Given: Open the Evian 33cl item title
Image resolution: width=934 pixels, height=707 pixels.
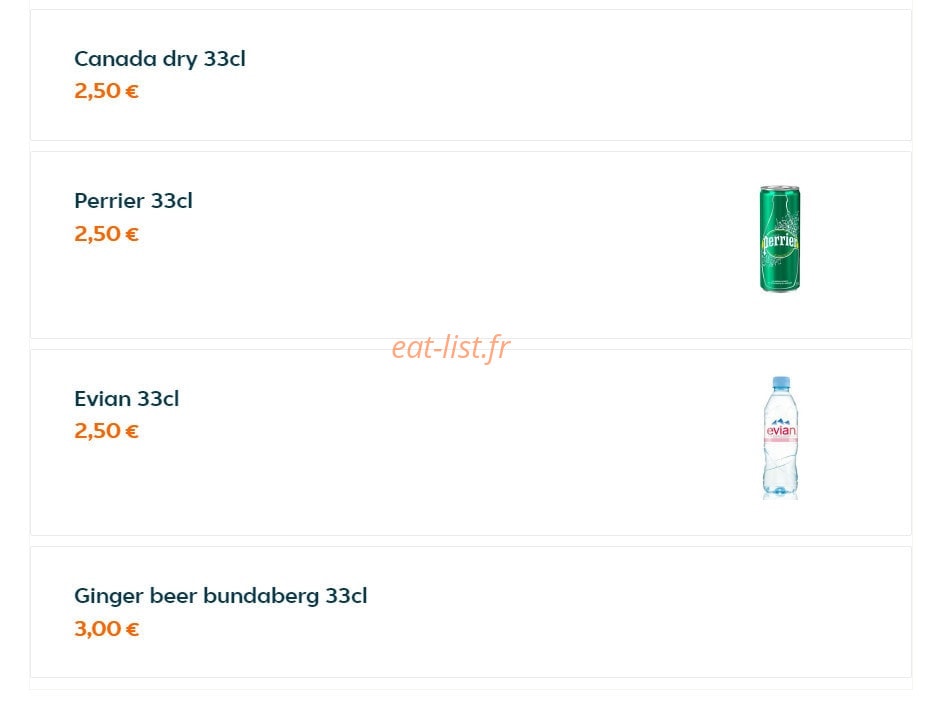Looking at the screenshot, I should 126,398.
